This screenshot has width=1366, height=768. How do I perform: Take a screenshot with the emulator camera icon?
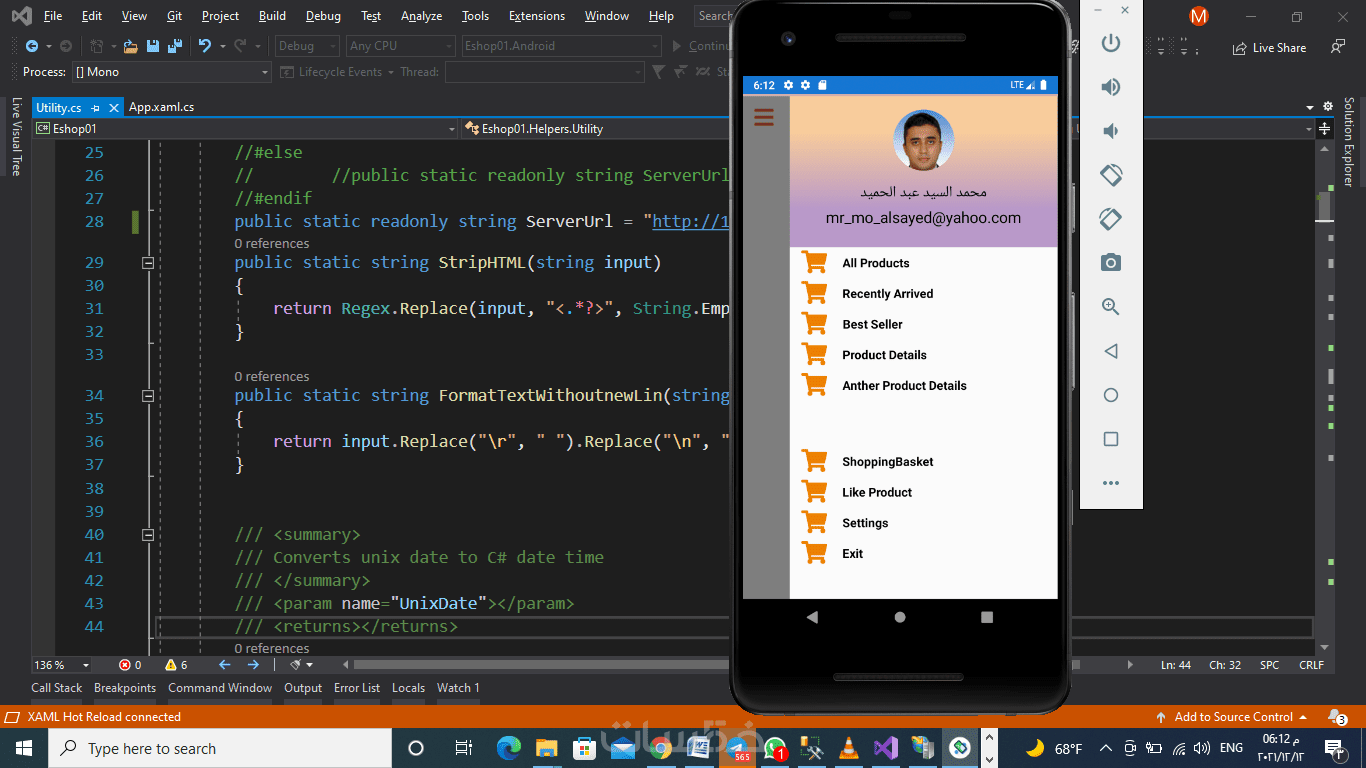pyautogui.click(x=1110, y=263)
